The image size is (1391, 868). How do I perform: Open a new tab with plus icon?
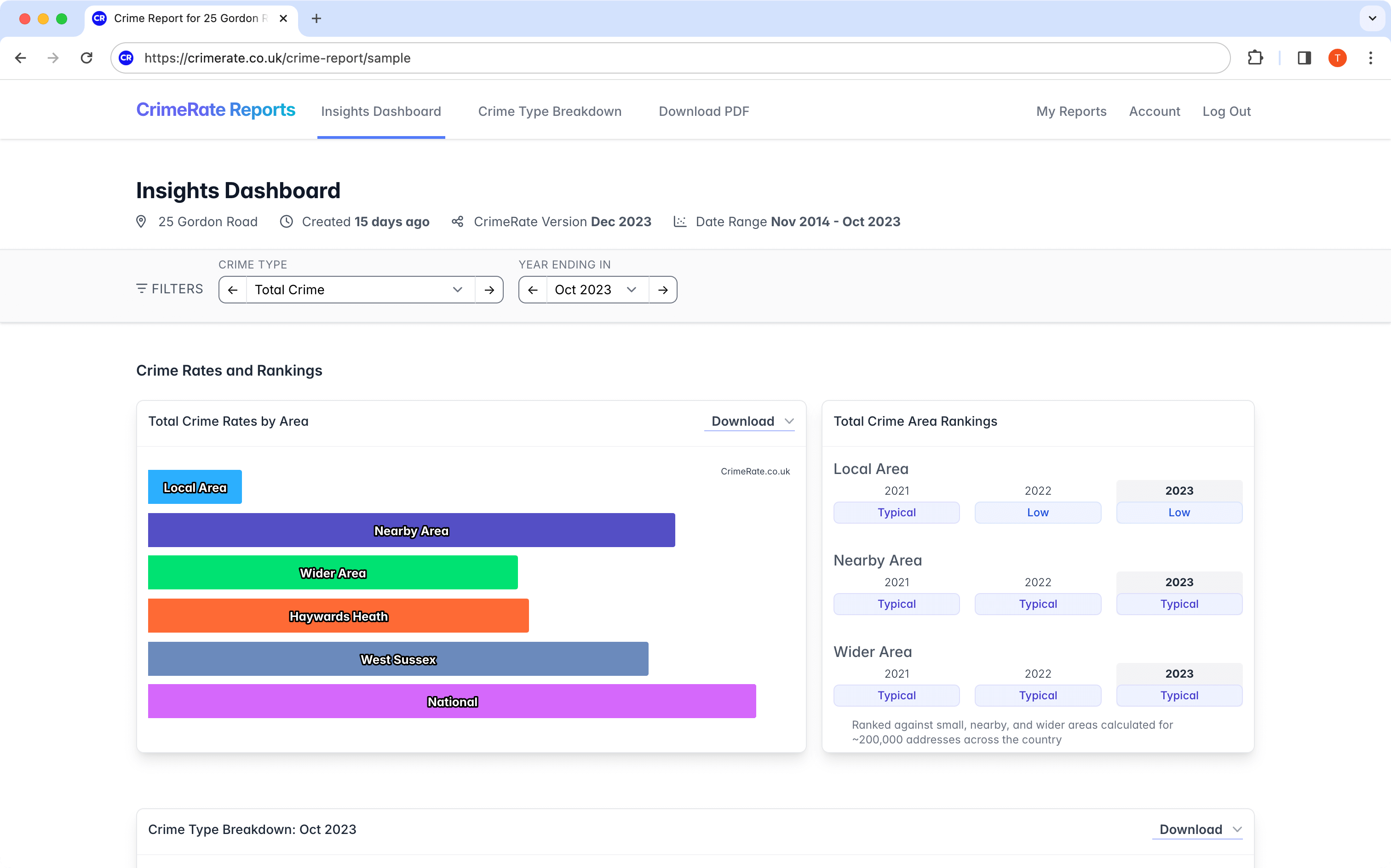click(x=316, y=18)
